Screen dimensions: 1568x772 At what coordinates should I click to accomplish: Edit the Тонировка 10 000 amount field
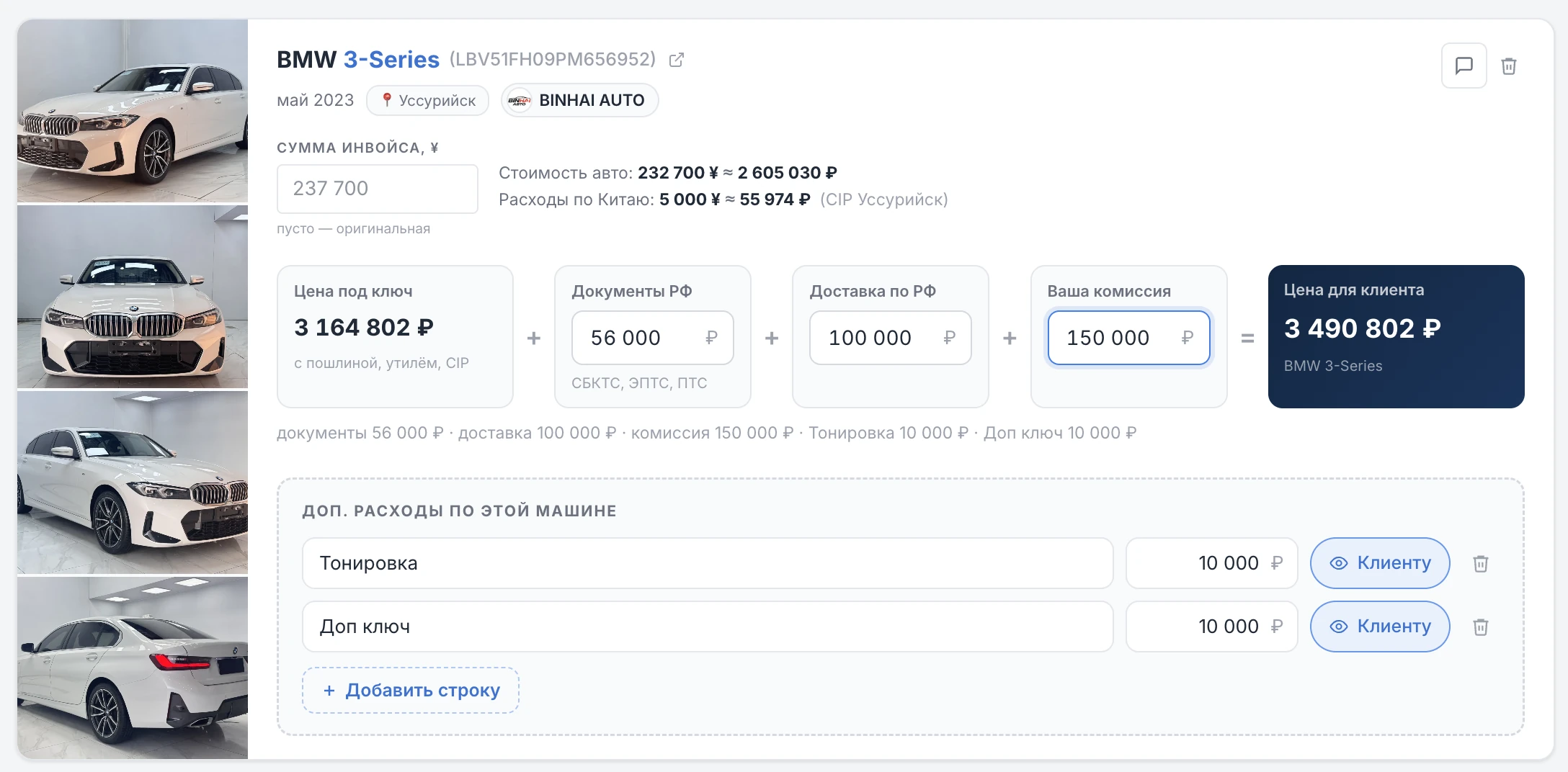[1212, 563]
